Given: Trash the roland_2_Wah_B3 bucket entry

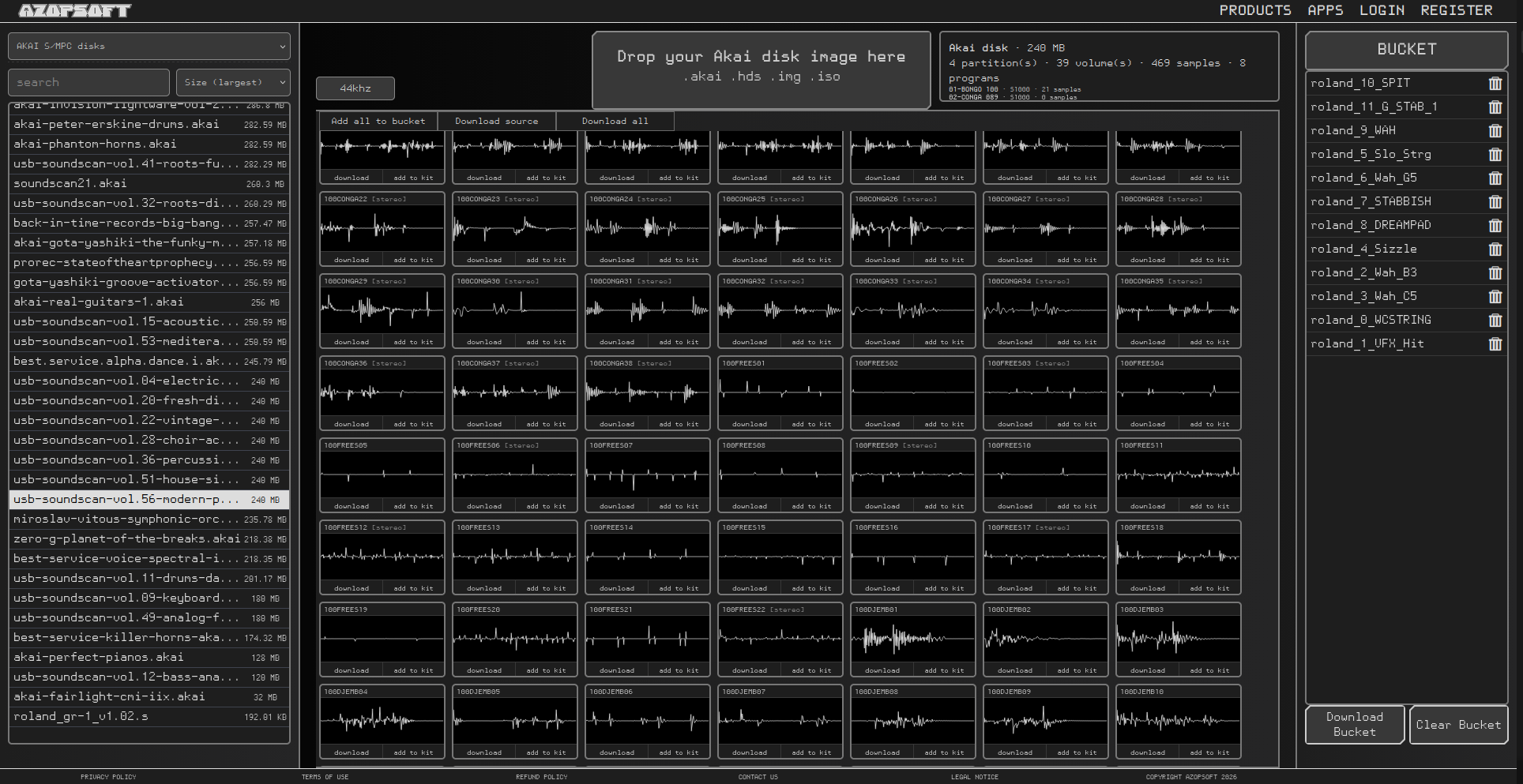Looking at the screenshot, I should (1495, 272).
